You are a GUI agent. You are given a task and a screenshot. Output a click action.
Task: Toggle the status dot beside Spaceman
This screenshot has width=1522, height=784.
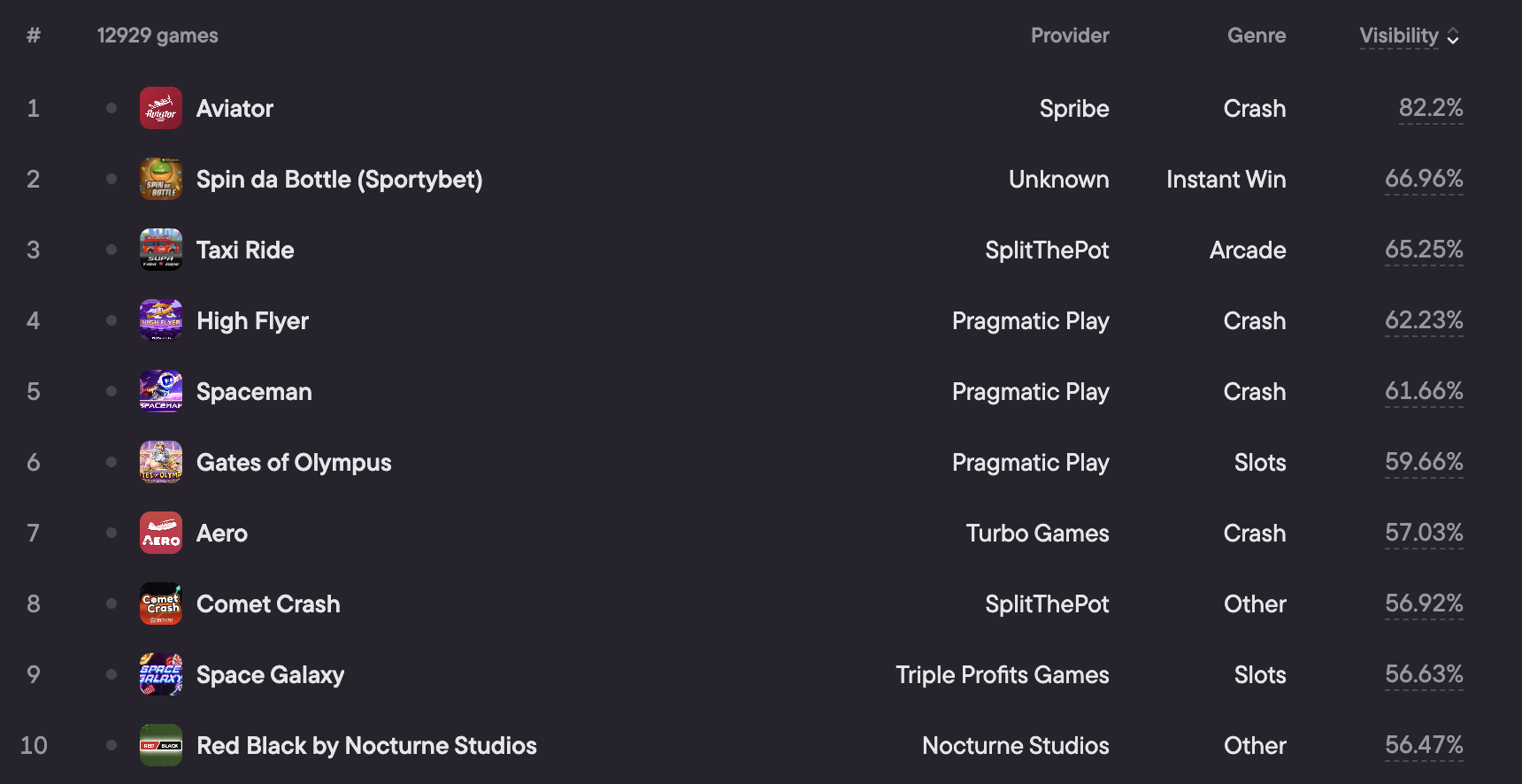[111, 391]
